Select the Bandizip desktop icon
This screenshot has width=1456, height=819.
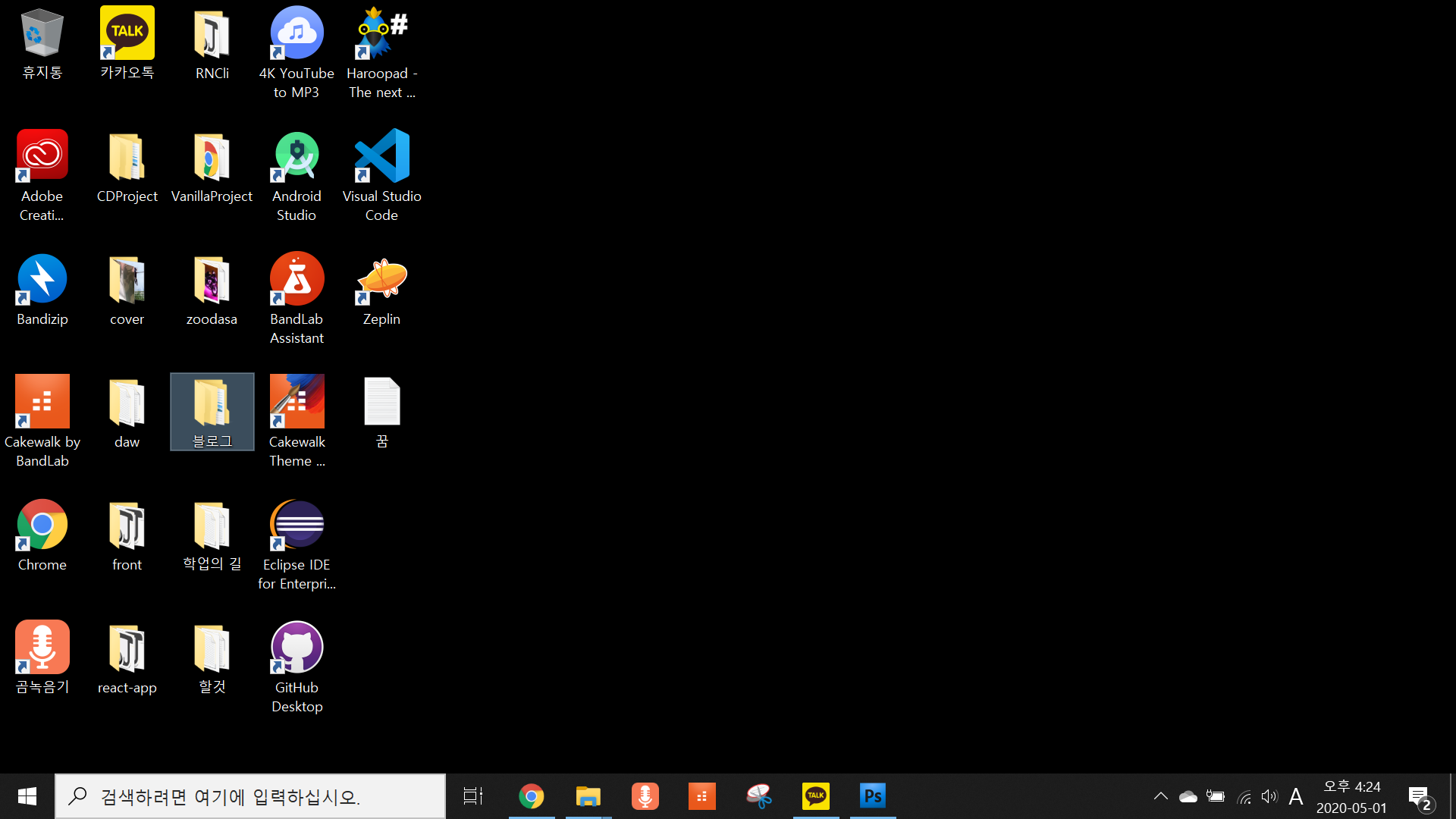(42, 279)
